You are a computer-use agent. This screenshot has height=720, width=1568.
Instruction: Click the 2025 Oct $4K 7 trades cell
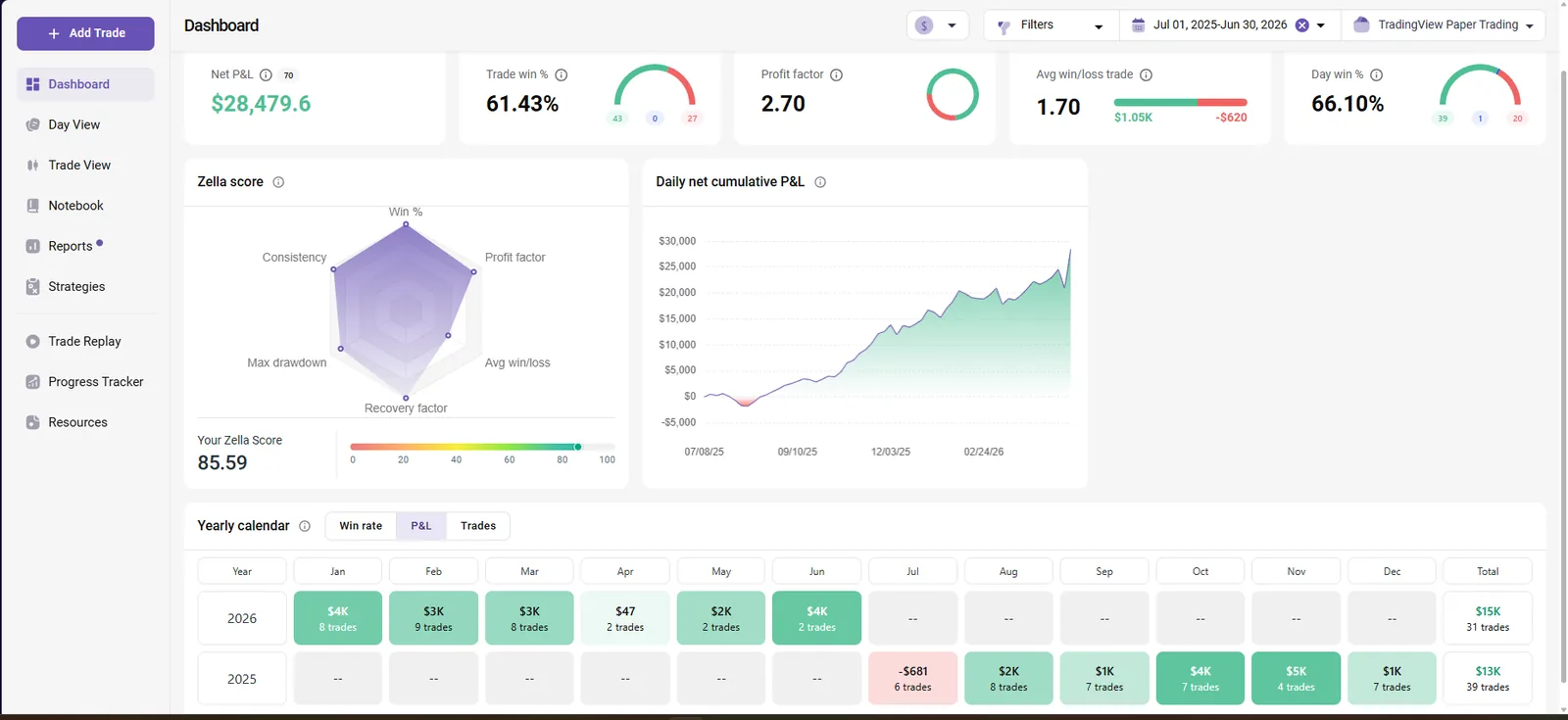(x=1200, y=678)
